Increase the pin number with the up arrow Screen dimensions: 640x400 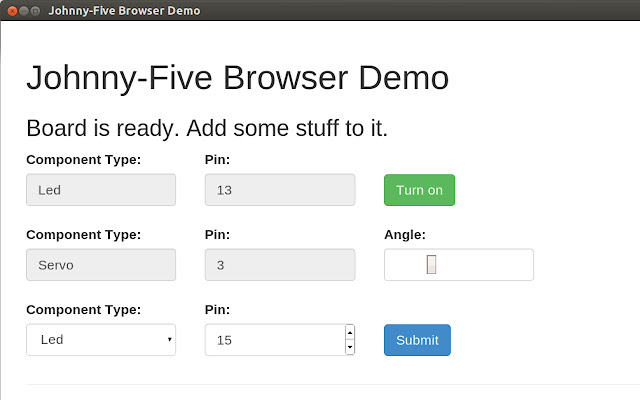[x=350, y=333]
